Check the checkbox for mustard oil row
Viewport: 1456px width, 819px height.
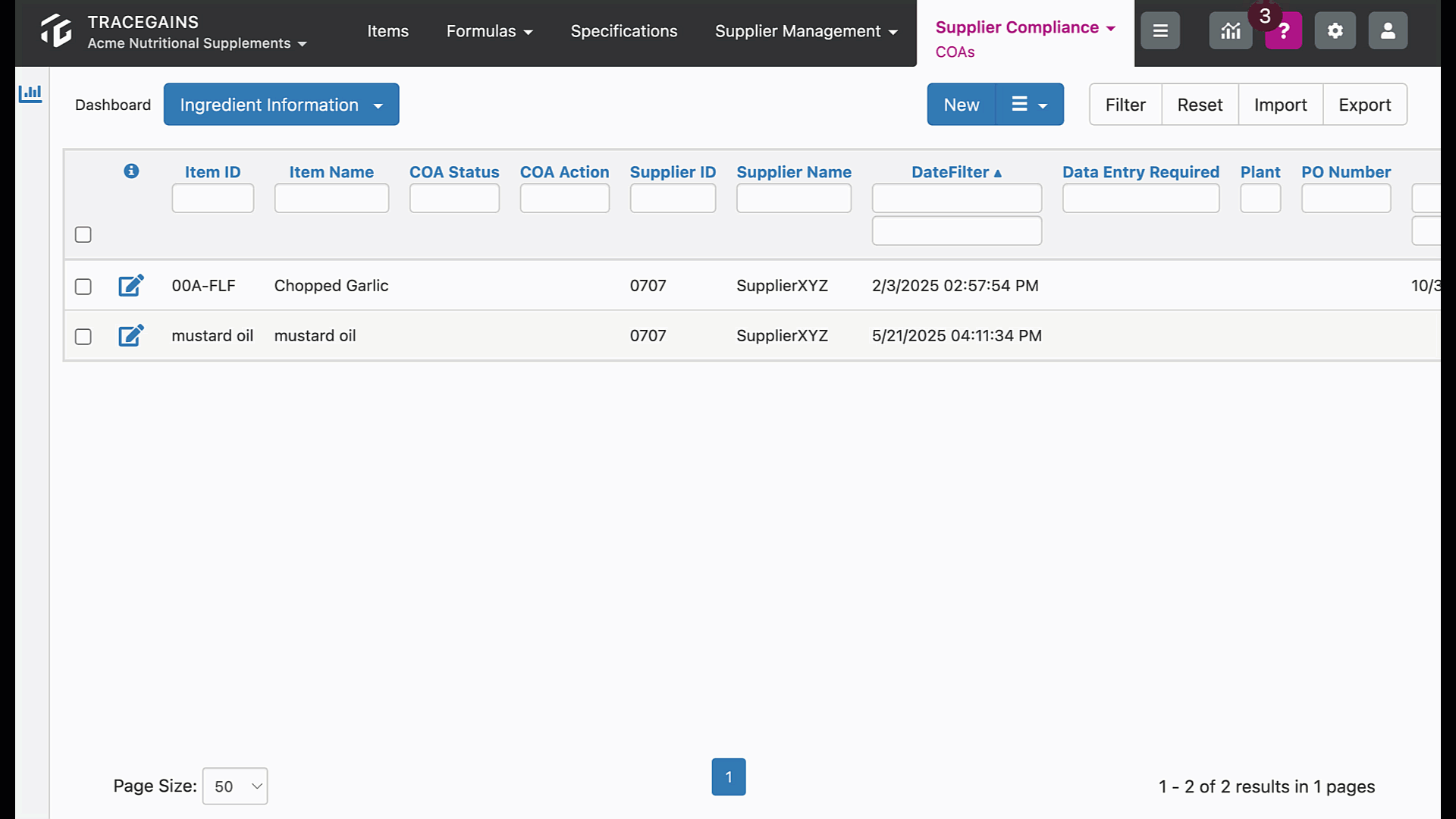click(83, 337)
